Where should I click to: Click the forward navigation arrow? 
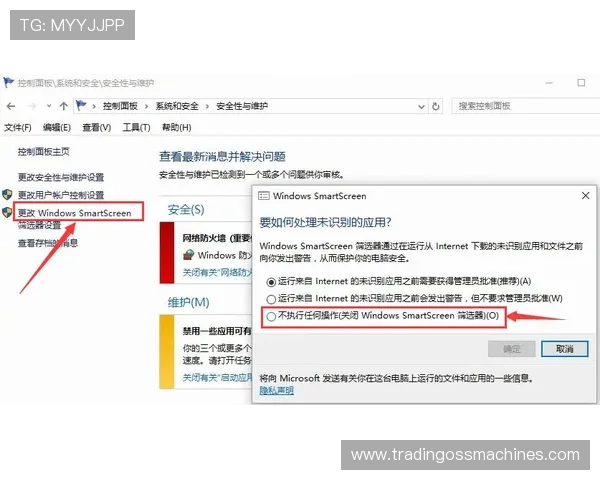click(x=33, y=106)
